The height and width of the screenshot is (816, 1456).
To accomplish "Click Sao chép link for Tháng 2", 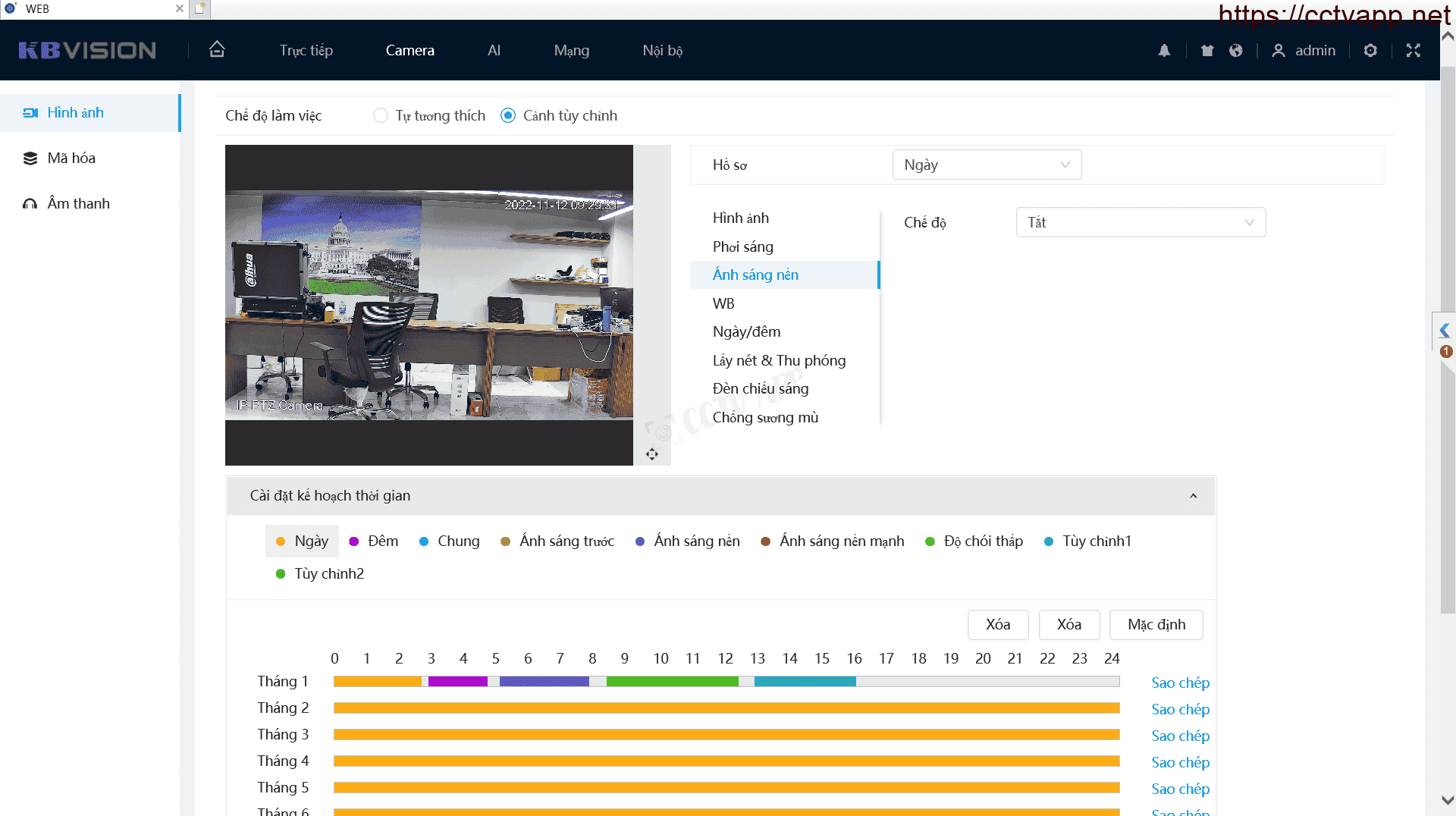I will tap(1180, 709).
